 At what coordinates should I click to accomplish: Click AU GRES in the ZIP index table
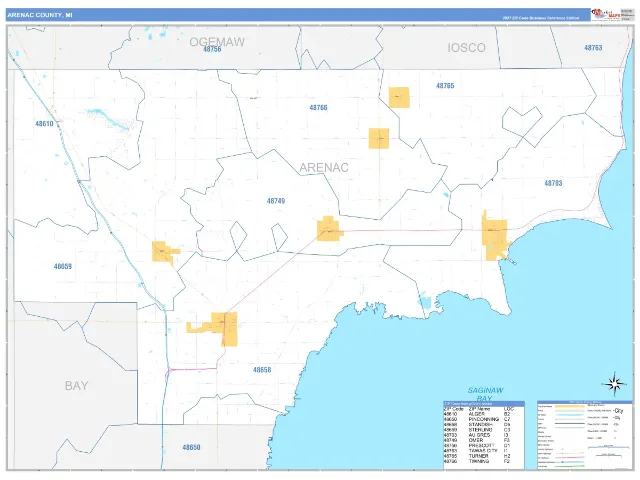tap(479, 435)
